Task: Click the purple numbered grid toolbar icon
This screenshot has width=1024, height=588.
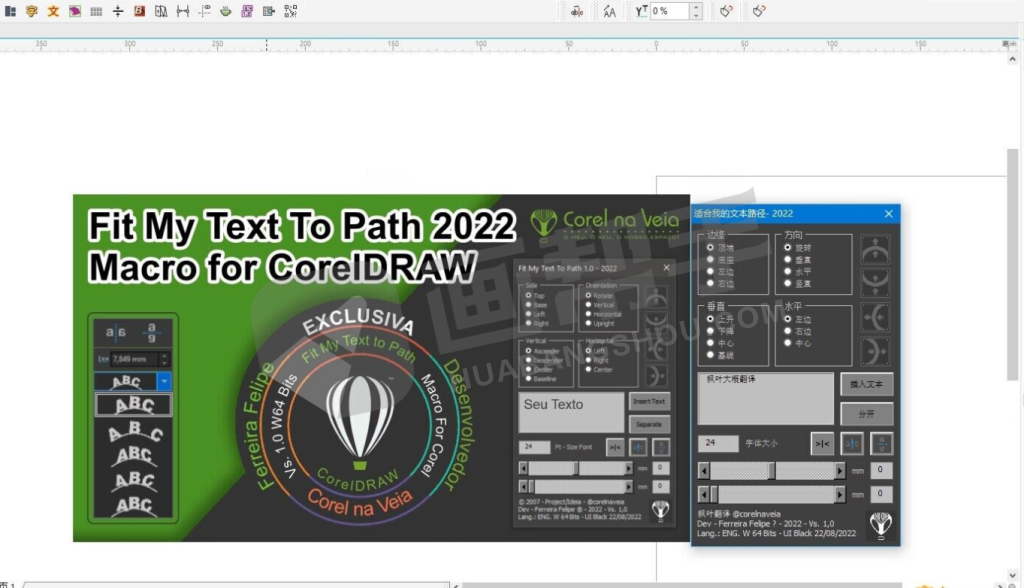Action: [248, 11]
